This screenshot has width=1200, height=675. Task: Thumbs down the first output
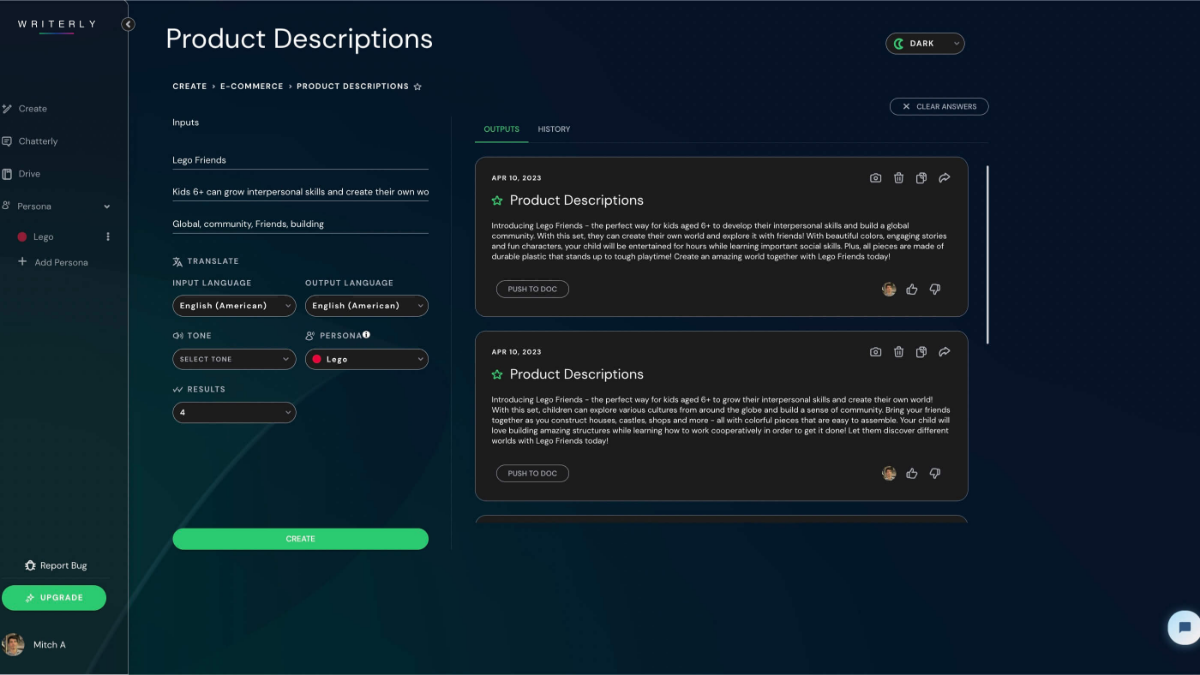click(x=935, y=289)
